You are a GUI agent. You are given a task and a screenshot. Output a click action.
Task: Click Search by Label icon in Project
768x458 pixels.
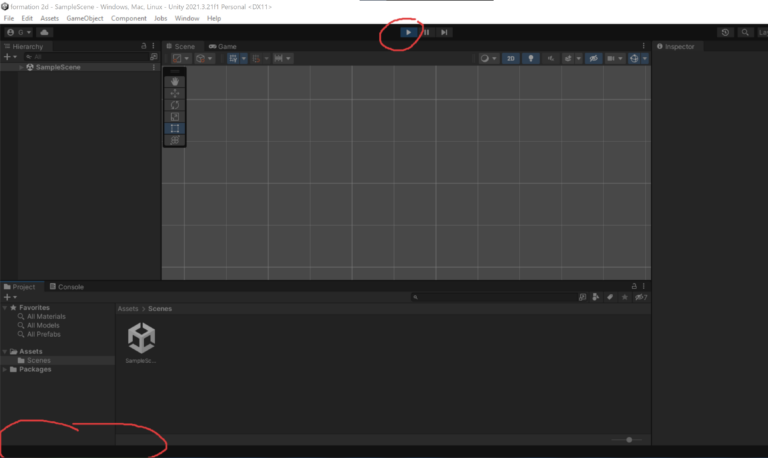tap(610, 297)
